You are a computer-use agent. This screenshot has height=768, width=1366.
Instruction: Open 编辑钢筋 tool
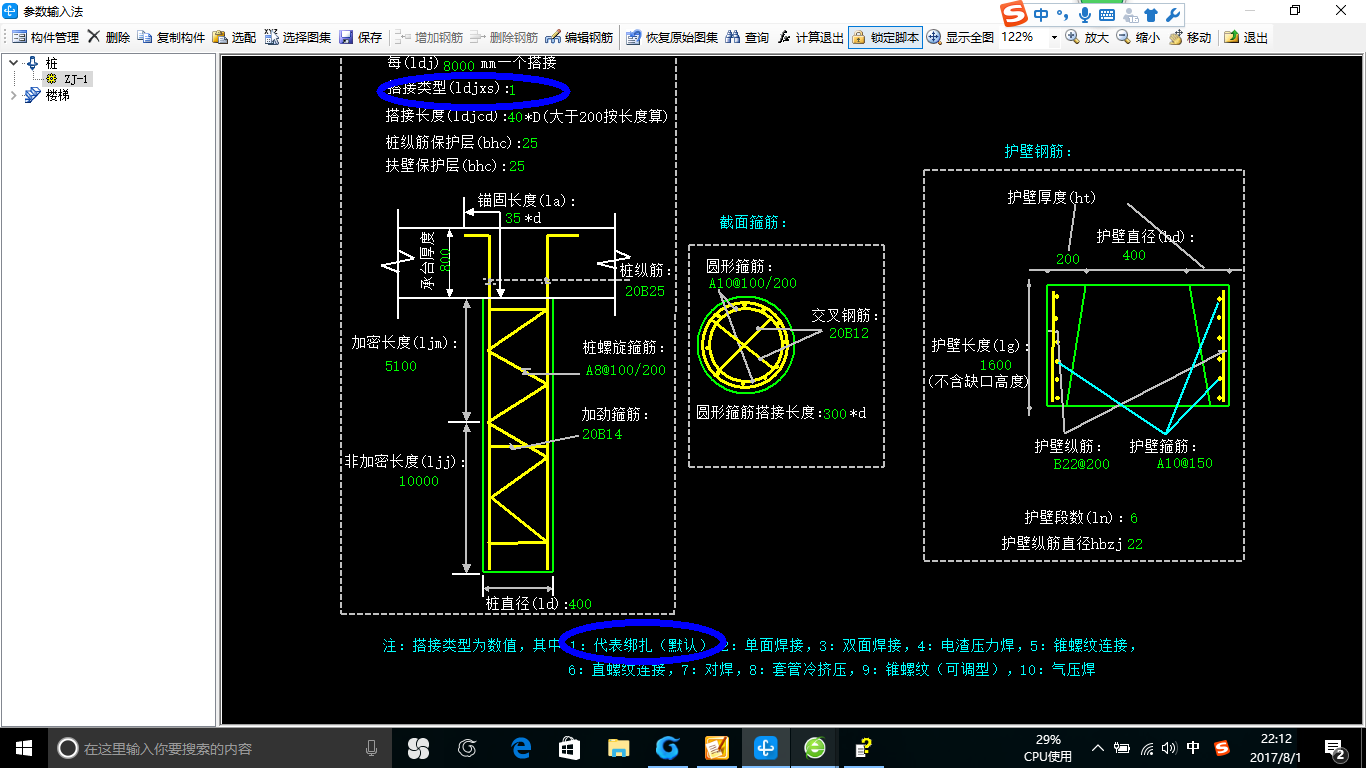tap(579, 37)
